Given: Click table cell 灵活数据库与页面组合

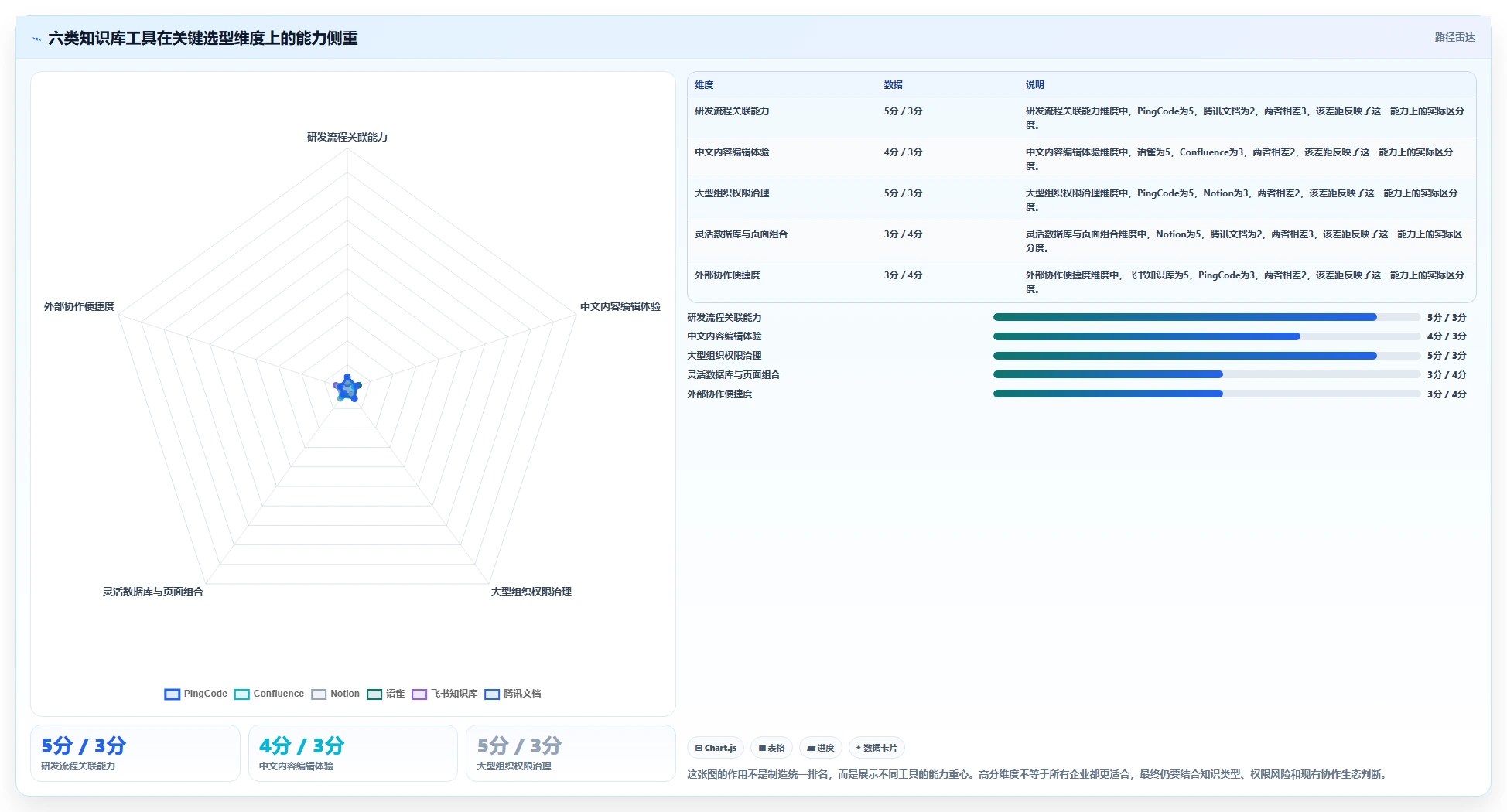Looking at the screenshot, I should 741,234.
